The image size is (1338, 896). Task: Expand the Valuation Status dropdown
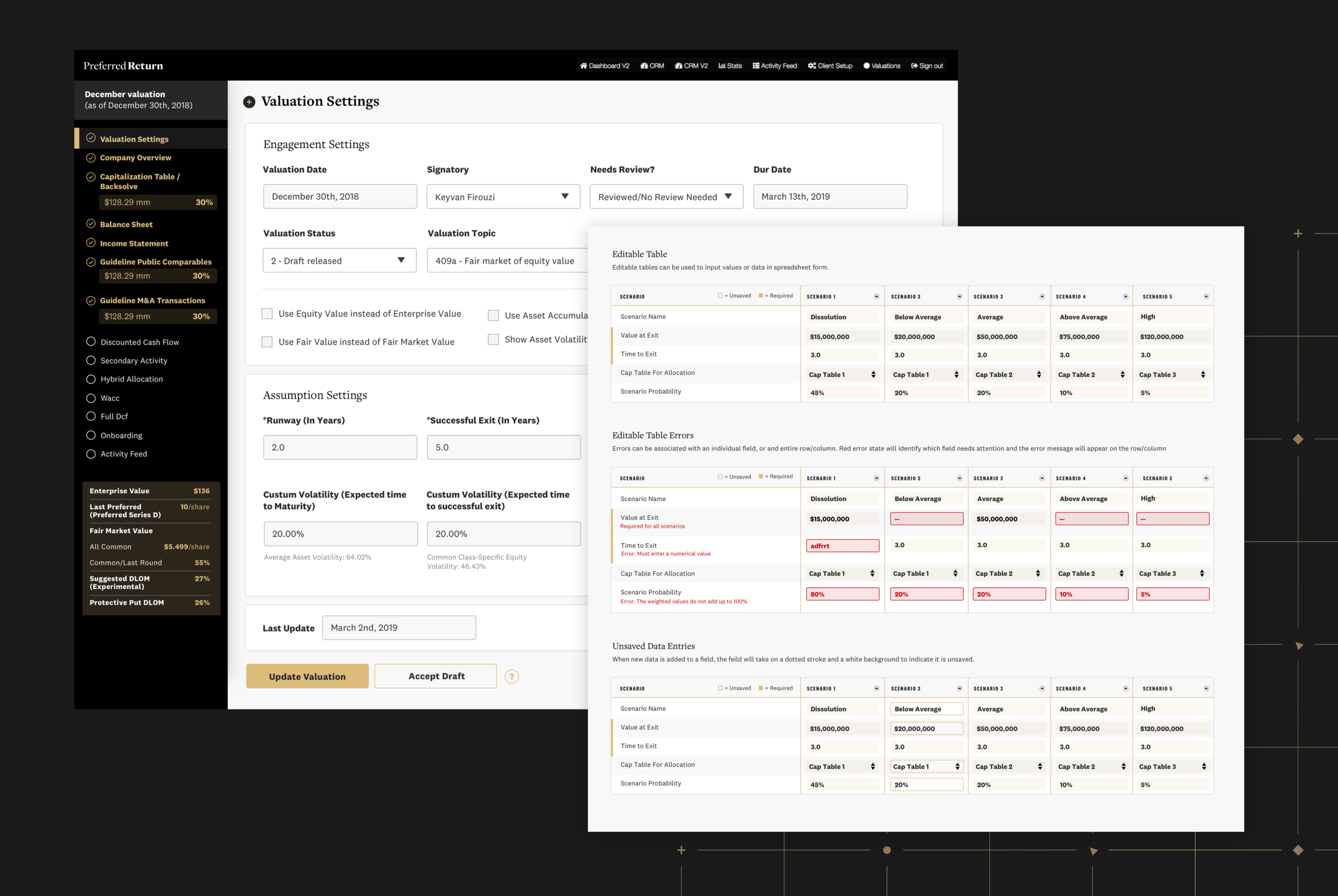[339, 261]
